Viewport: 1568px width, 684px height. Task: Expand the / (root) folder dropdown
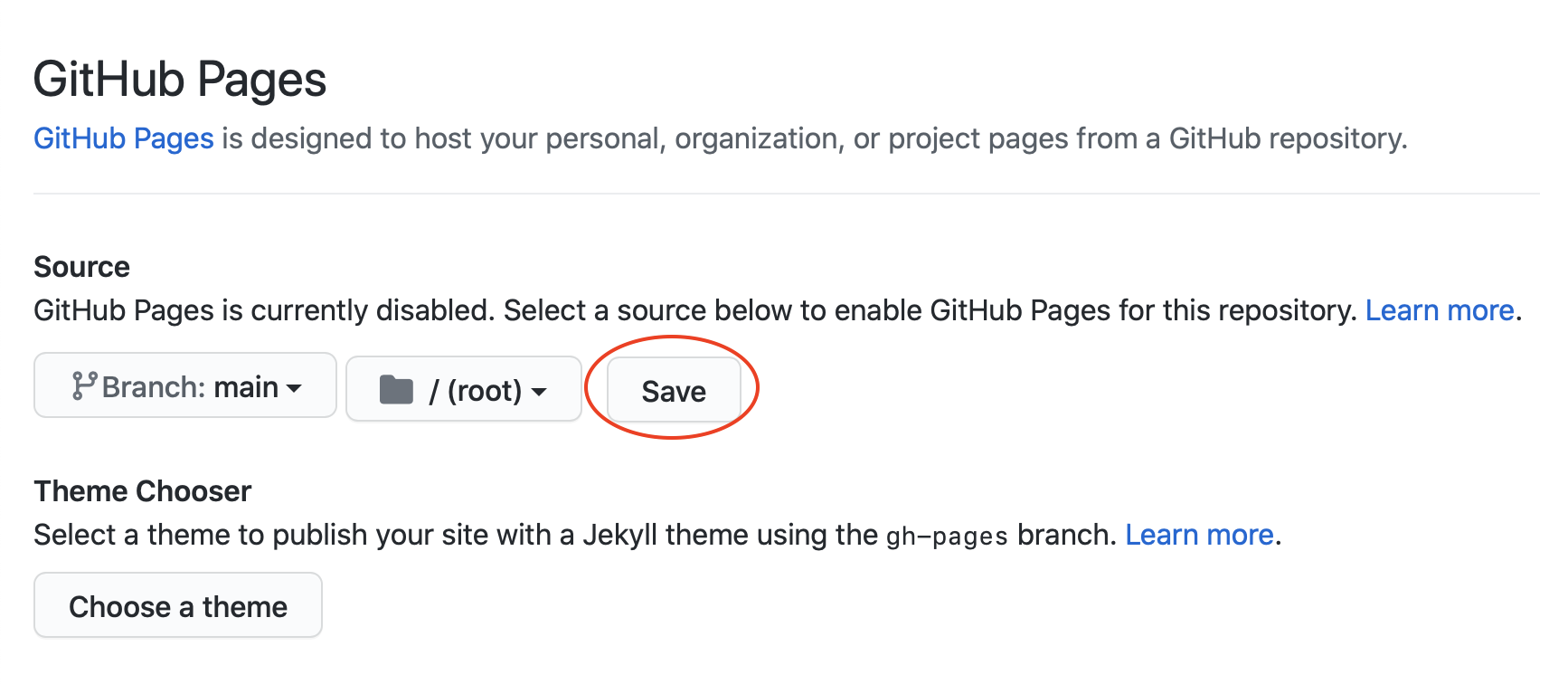pyautogui.click(x=463, y=390)
